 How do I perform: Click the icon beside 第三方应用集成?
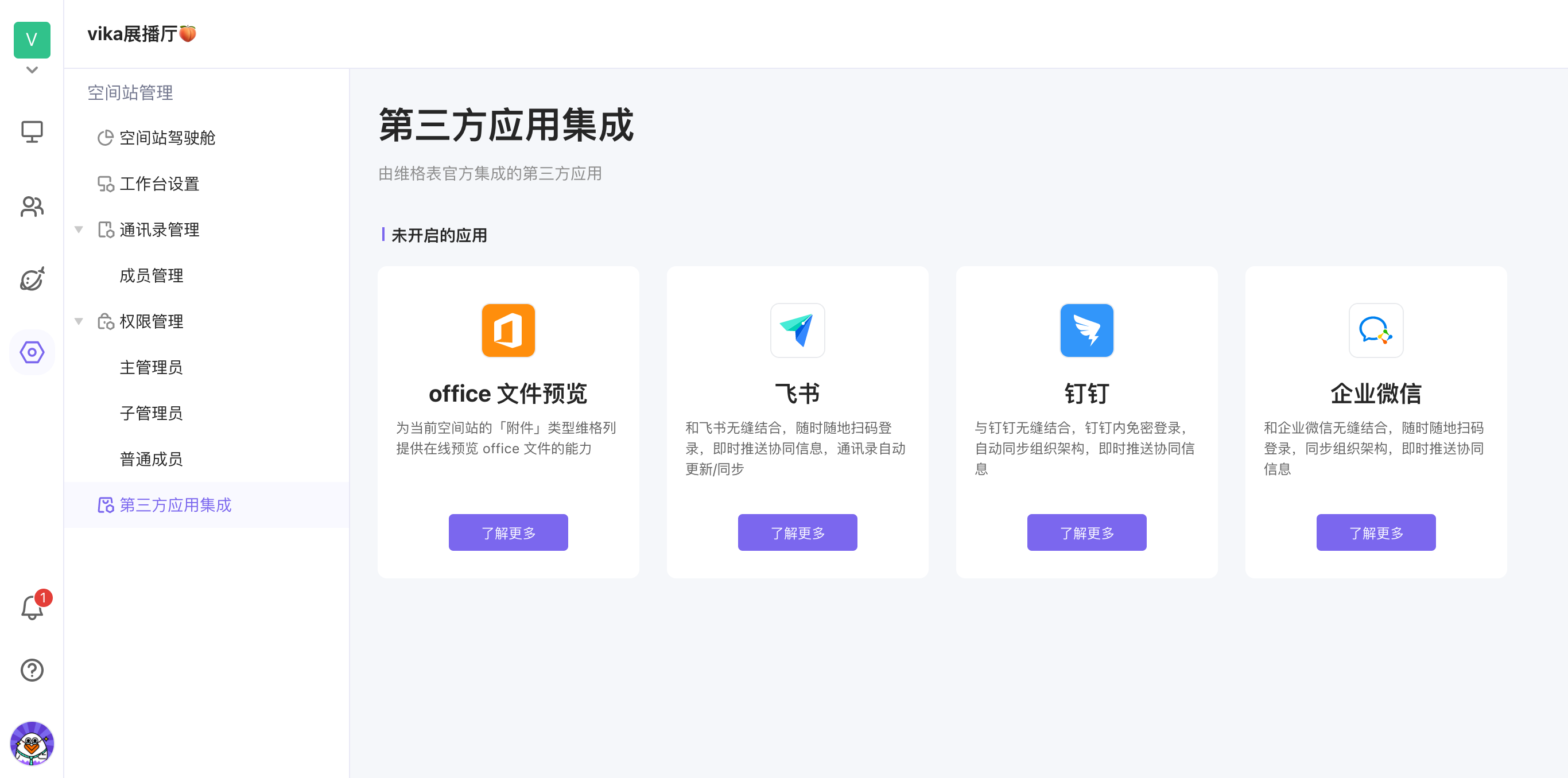[x=105, y=505]
